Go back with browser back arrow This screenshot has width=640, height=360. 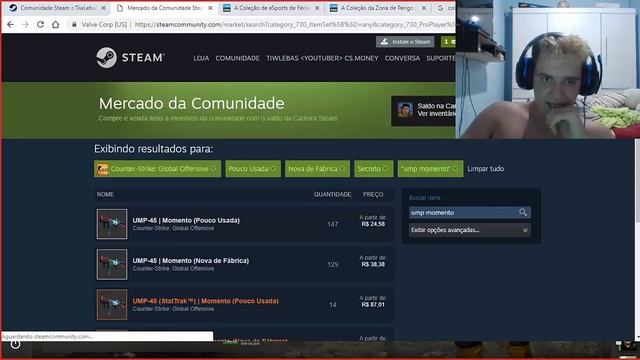pos(11,24)
